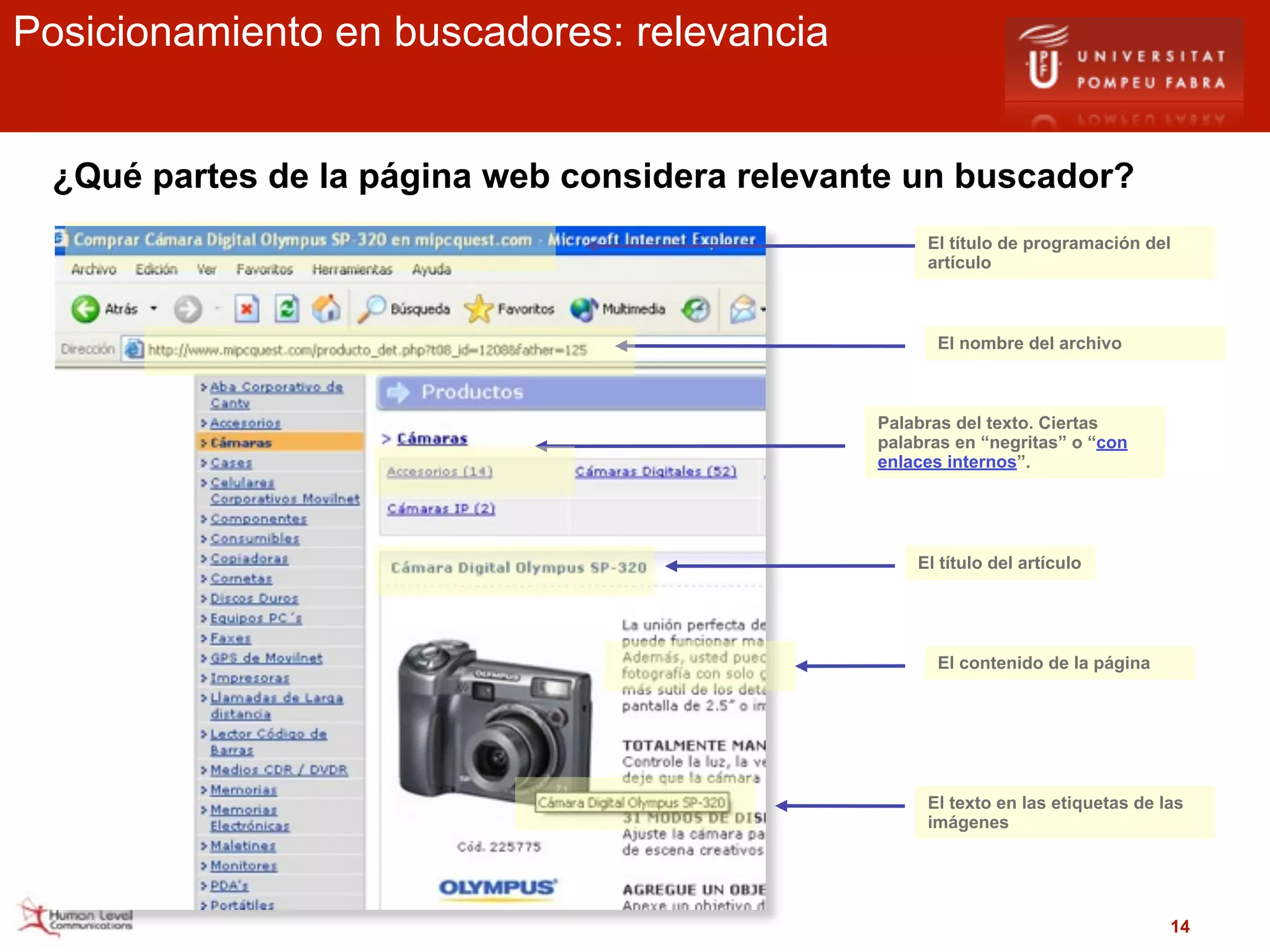Click the green Atrás back arrow icon
The height and width of the screenshot is (952, 1270).
tap(86, 308)
